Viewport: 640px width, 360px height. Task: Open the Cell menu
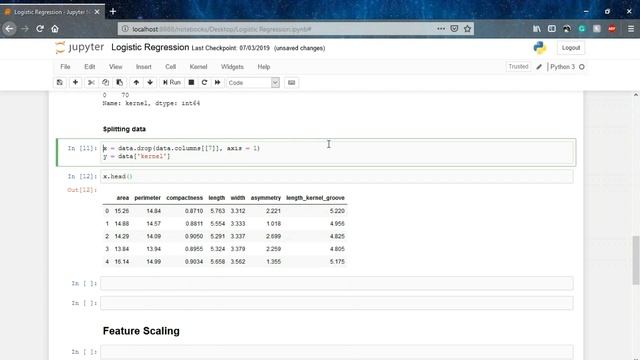(171, 67)
